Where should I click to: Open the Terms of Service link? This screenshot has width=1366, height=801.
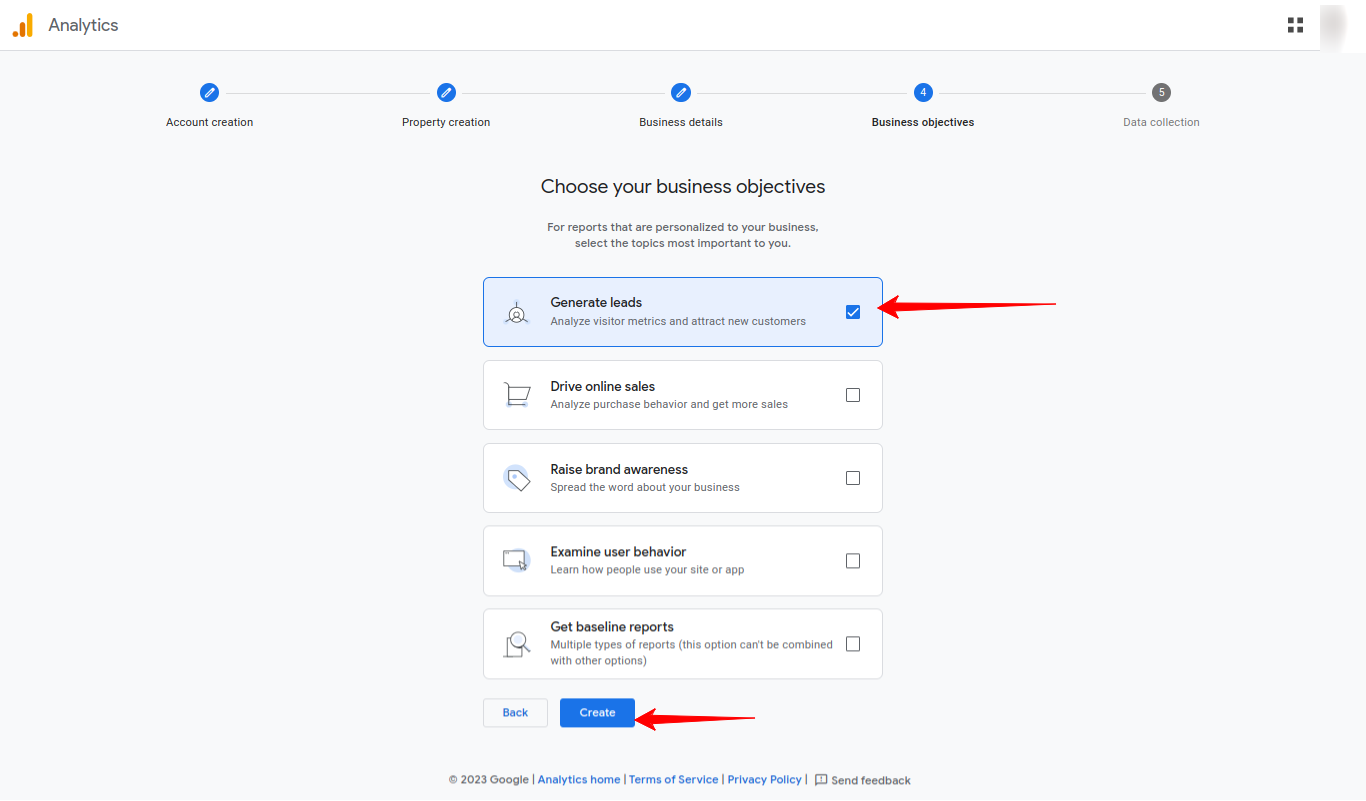[673, 780]
